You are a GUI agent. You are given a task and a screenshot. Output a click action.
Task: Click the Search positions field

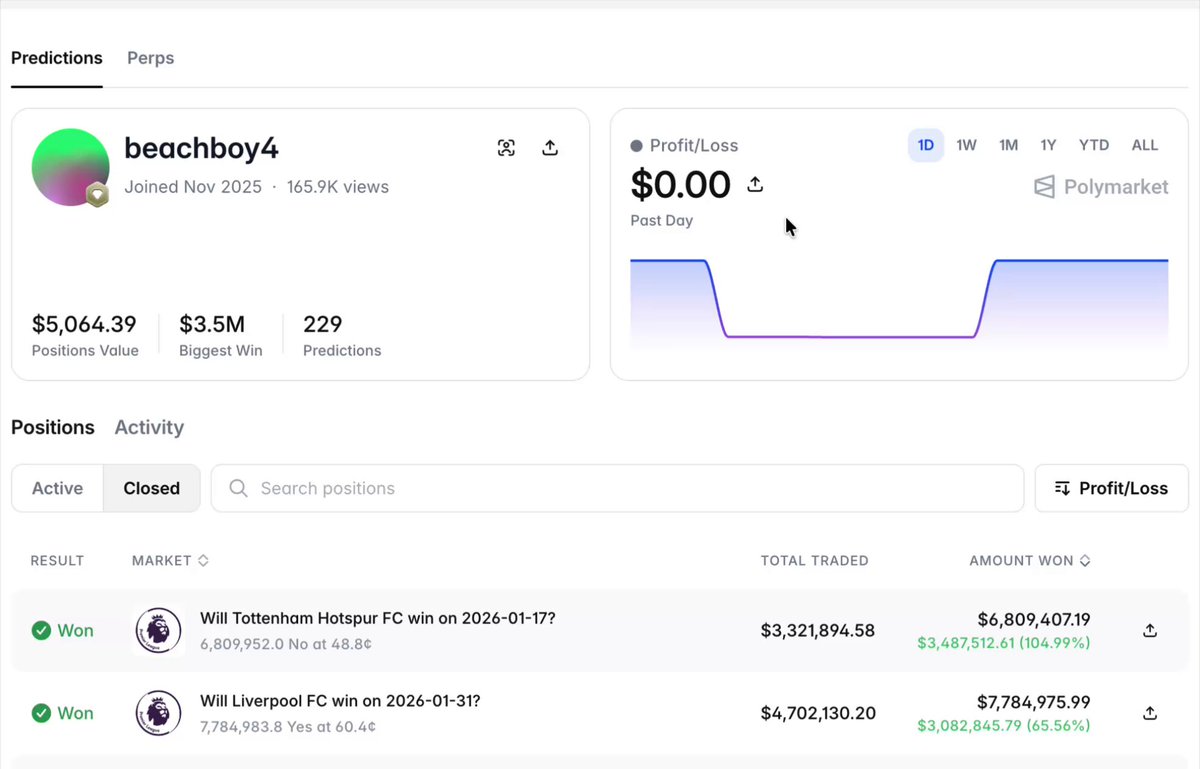pos(617,488)
